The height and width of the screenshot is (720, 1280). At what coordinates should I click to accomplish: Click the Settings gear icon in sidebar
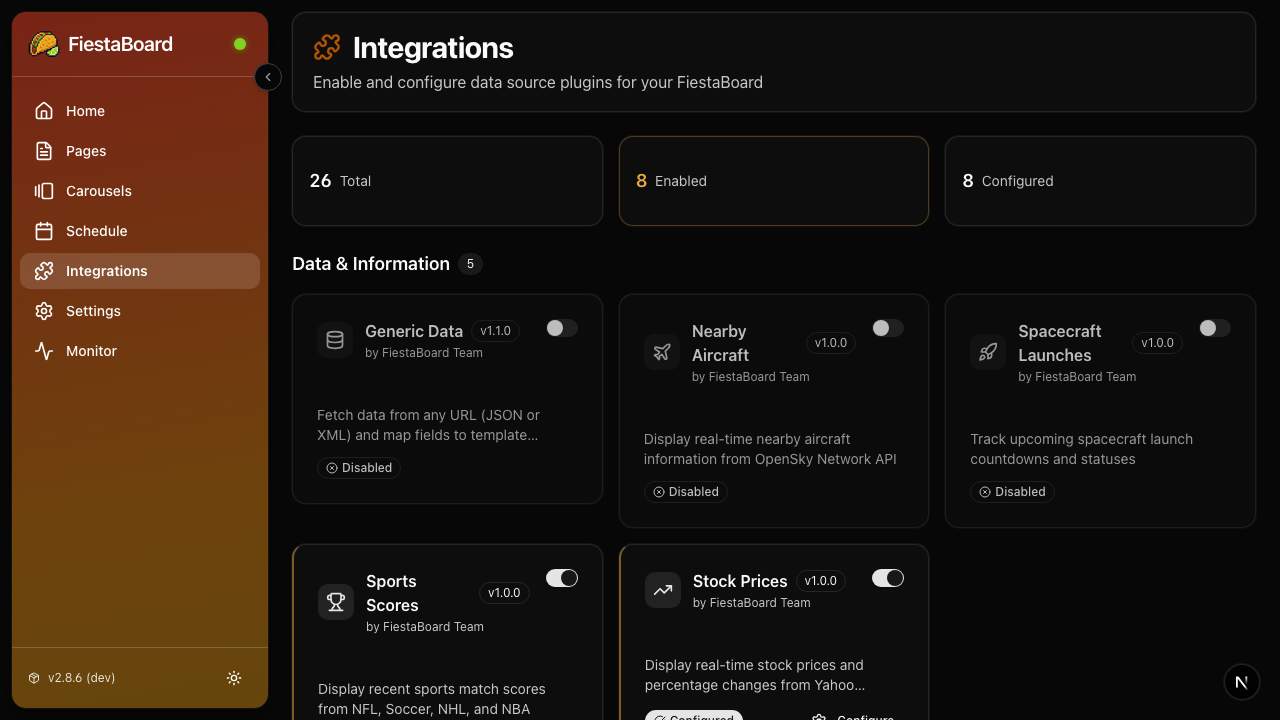[44, 311]
